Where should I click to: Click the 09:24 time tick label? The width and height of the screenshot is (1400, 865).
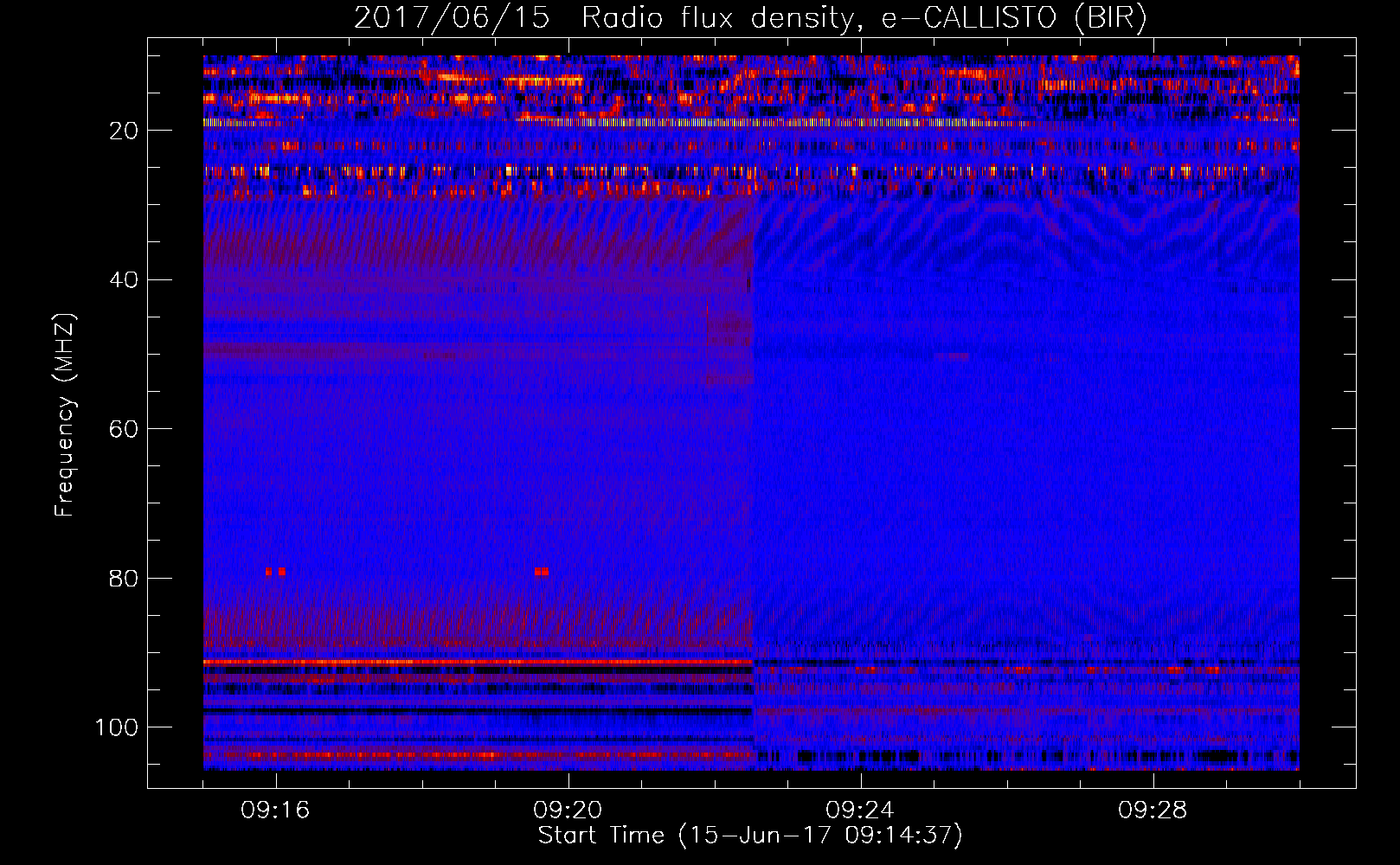pos(860,811)
